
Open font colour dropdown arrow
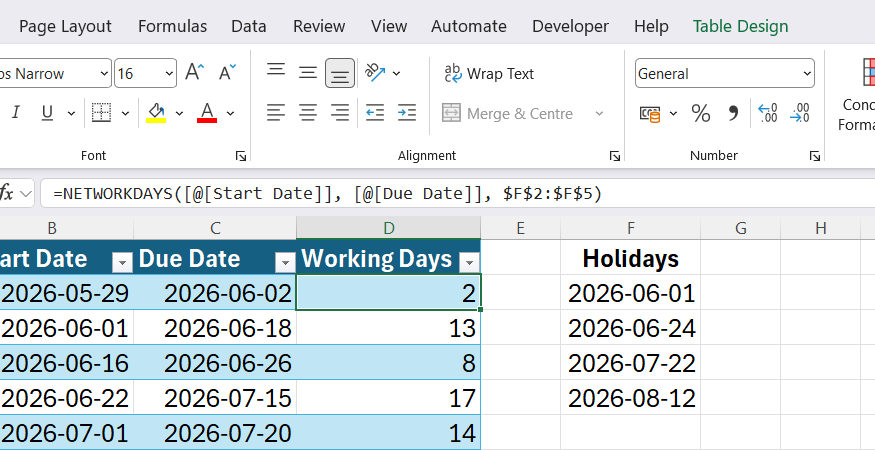[230, 114]
